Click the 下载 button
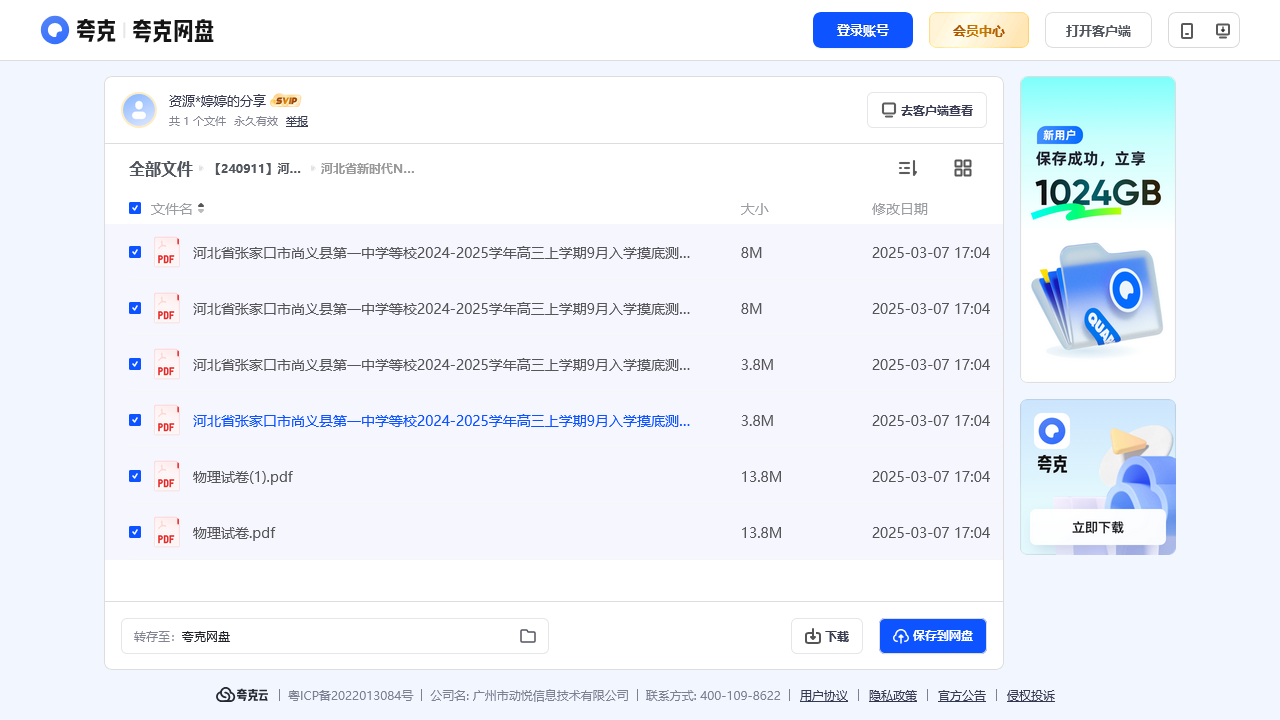The width and height of the screenshot is (1280, 720). [827, 636]
